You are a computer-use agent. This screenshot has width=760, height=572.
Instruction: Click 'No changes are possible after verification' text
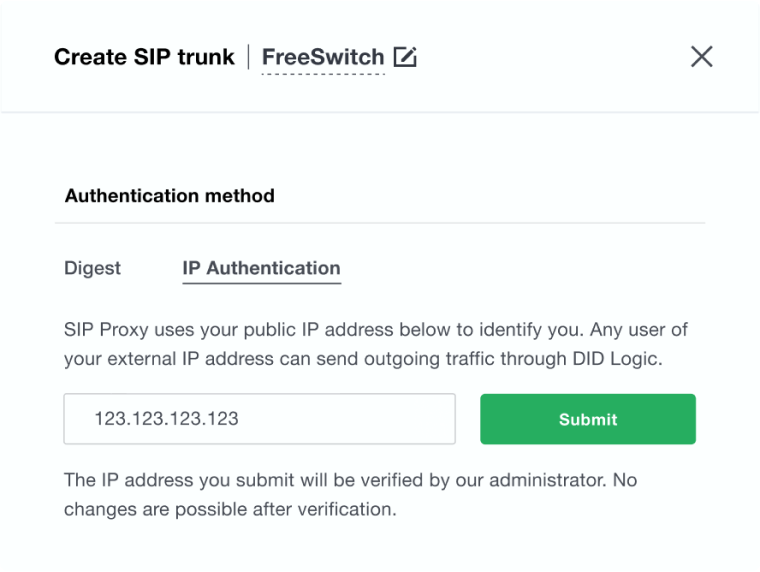[230, 509]
